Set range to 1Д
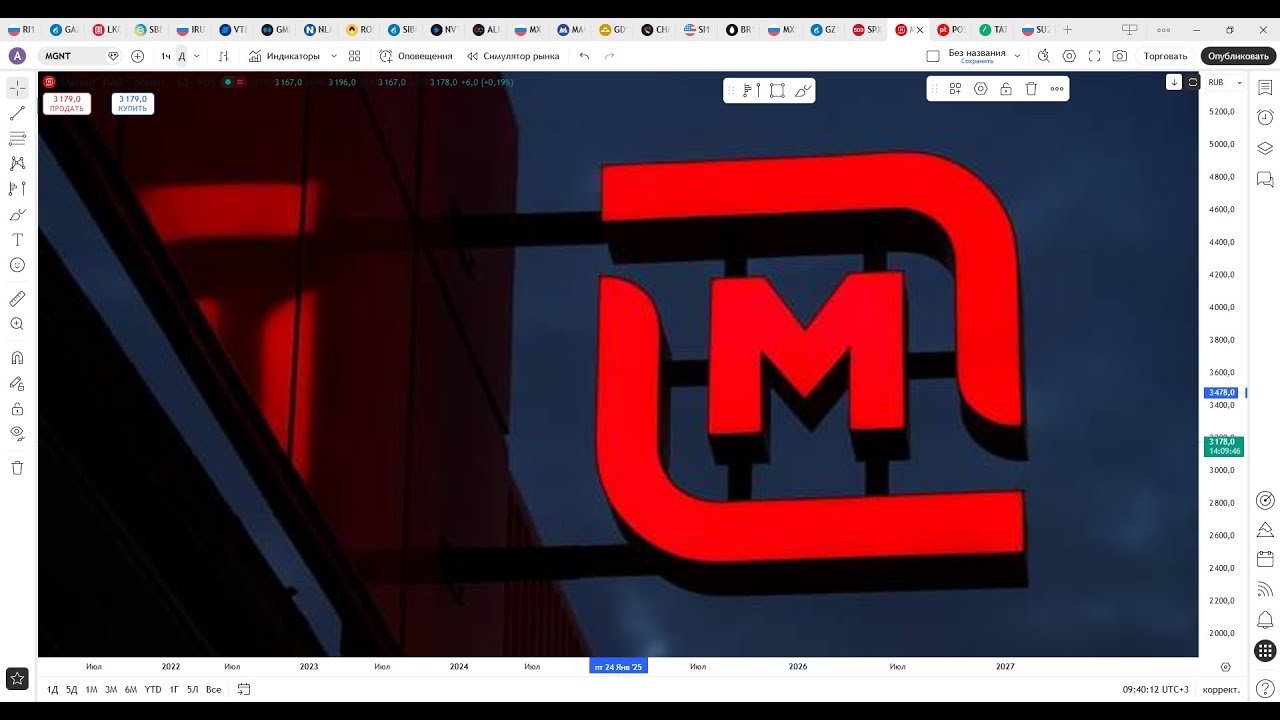Screen dimensions: 1280x720 [53, 689]
